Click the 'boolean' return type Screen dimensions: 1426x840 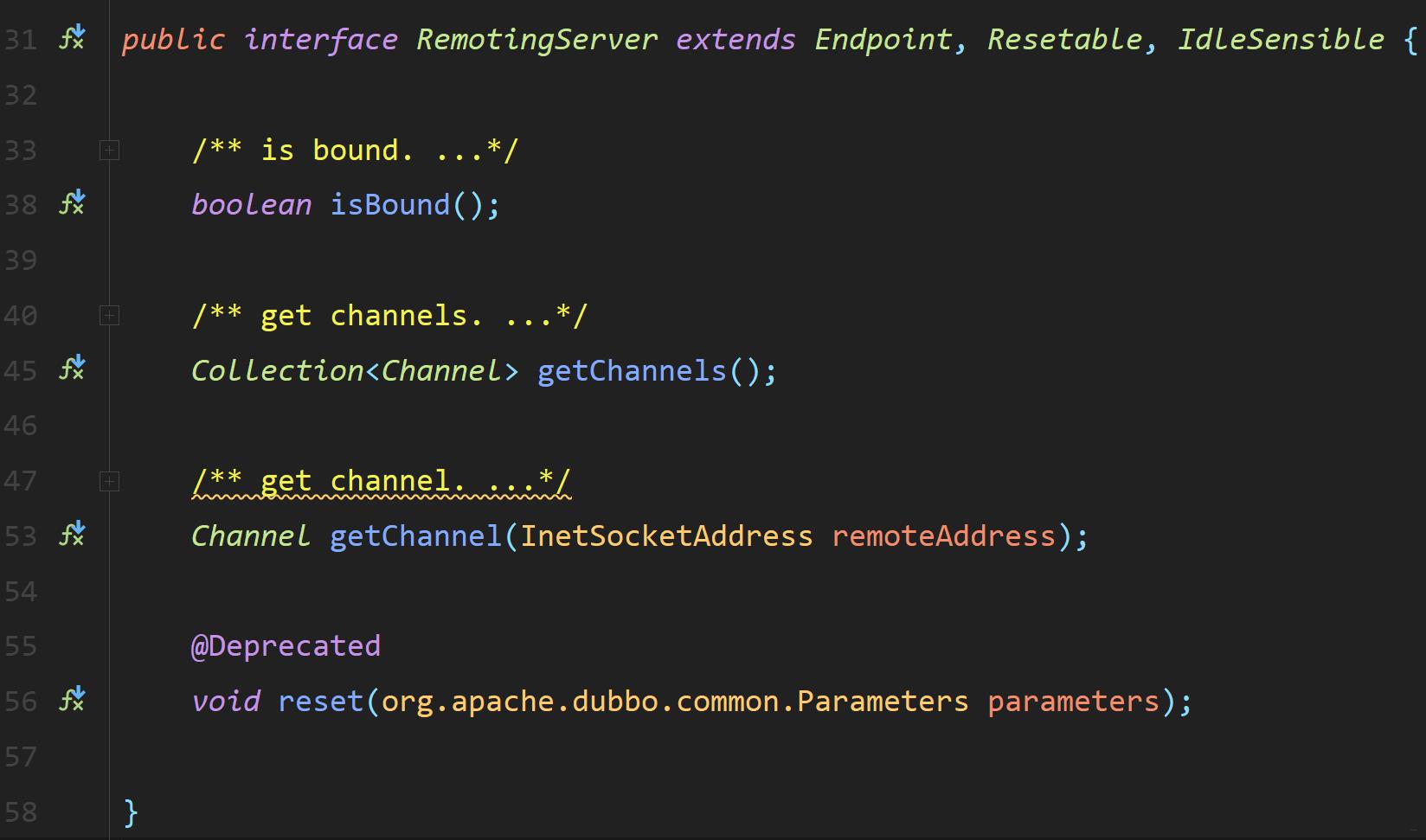[x=251, y=205]
